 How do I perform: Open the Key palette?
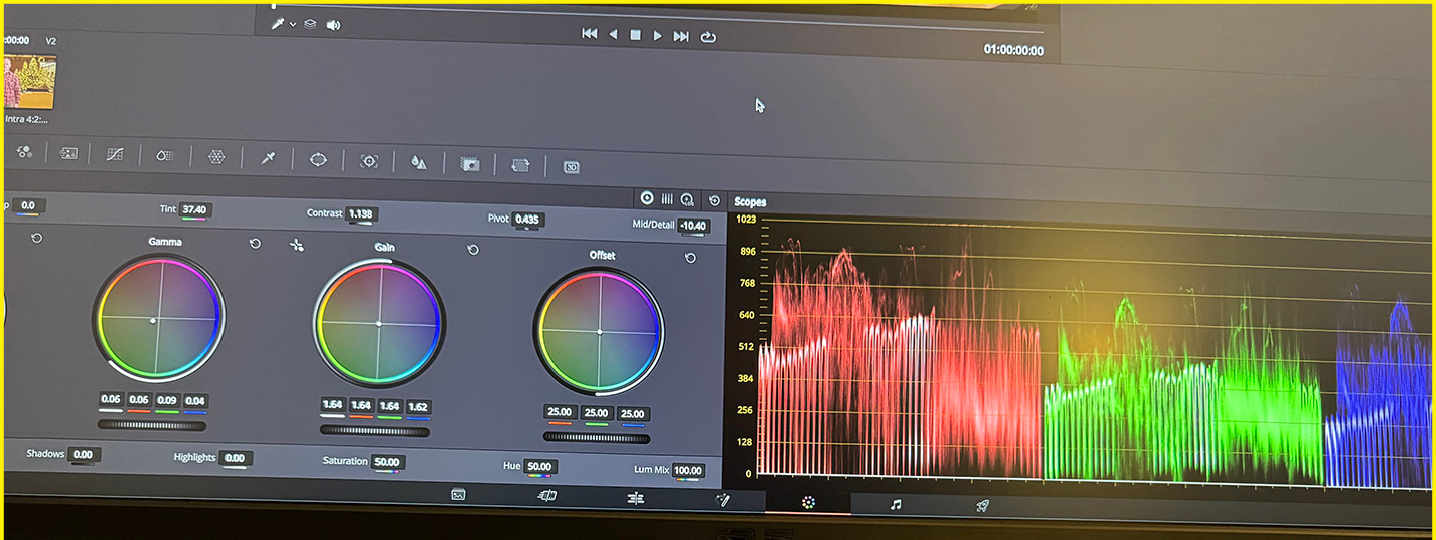pyautogui.click(x=470, y=164)
